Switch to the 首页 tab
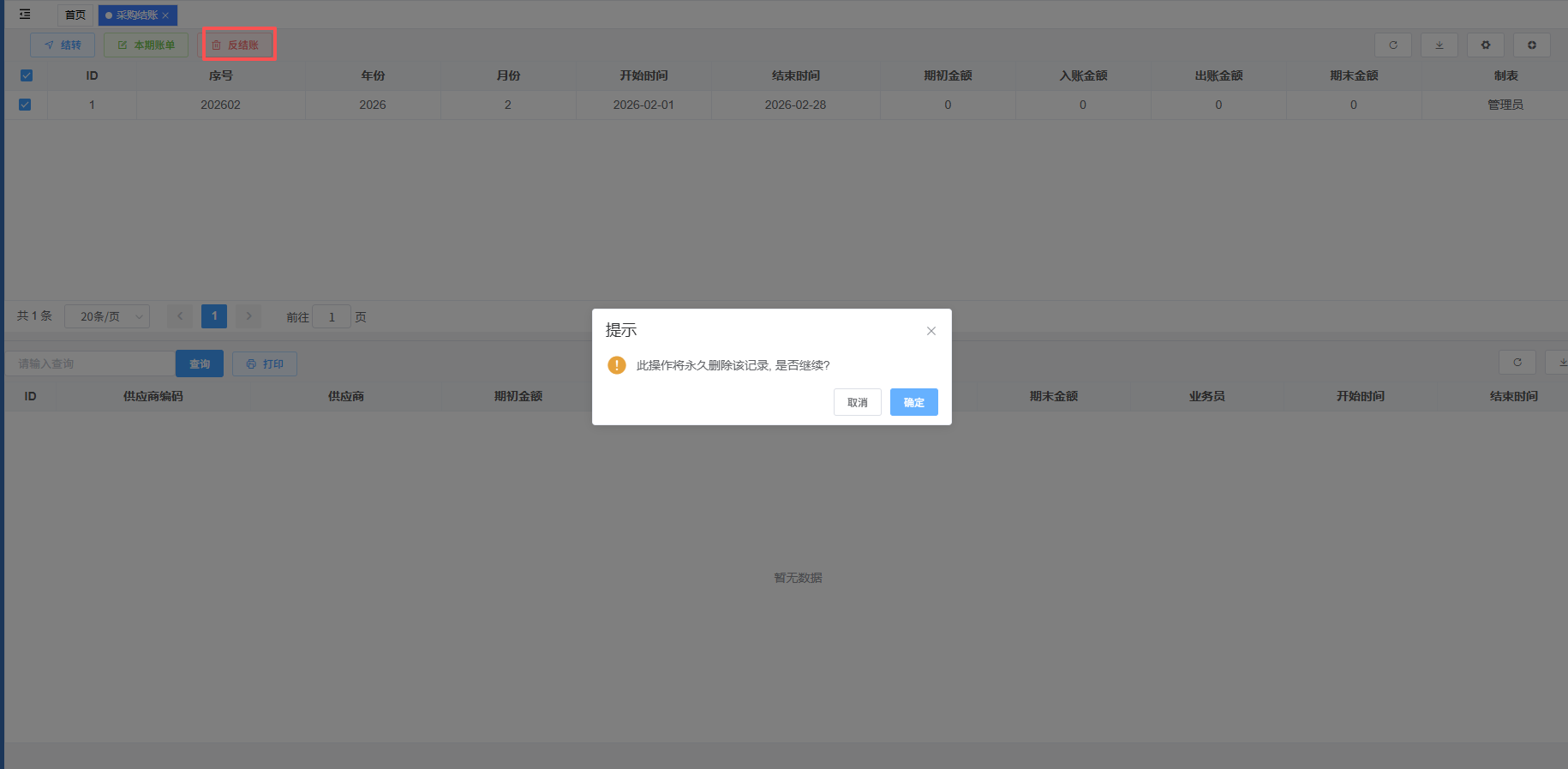Screen dimensions: 1568x769 [x=75, y=15]
